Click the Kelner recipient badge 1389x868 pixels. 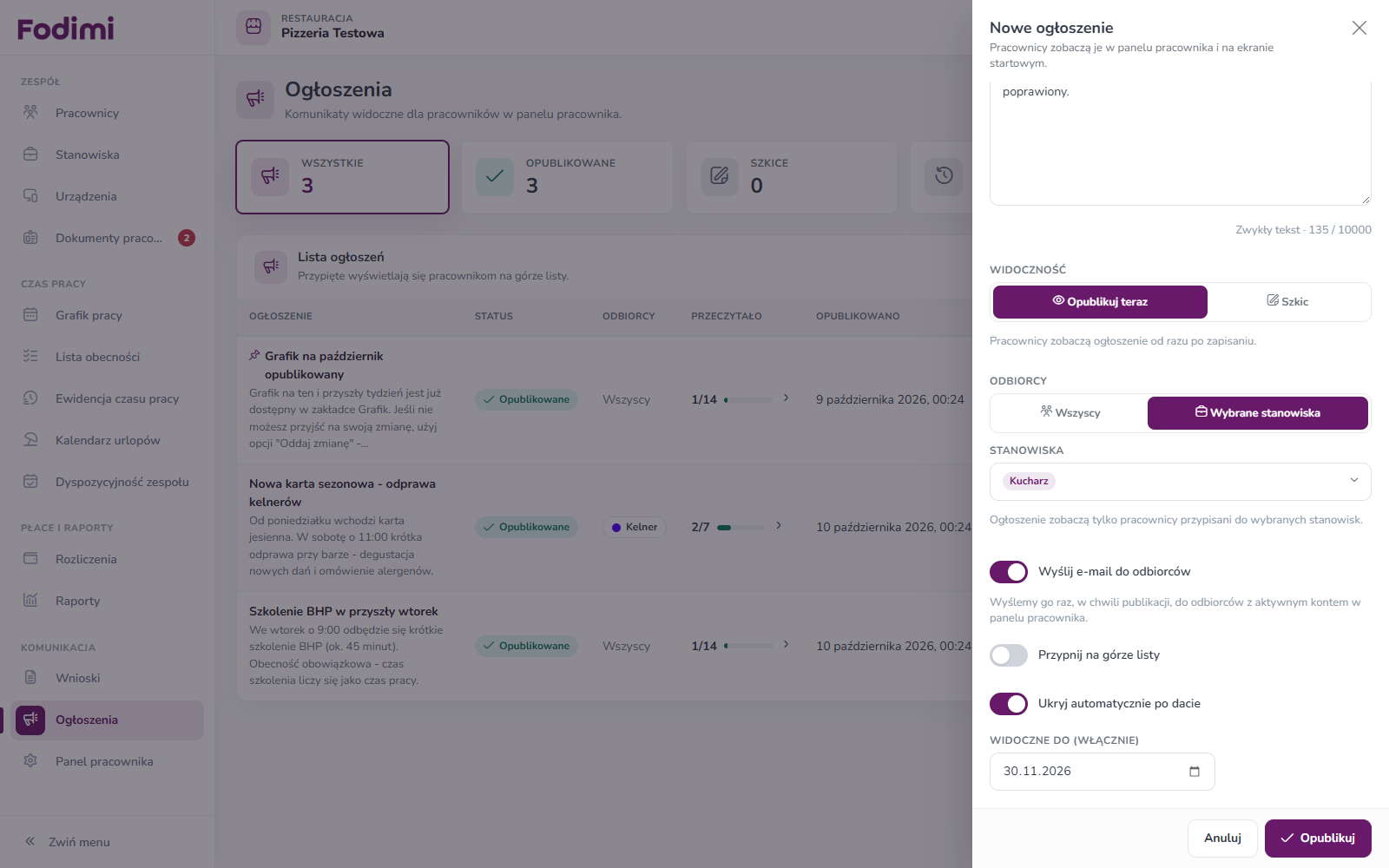[635, 527]
